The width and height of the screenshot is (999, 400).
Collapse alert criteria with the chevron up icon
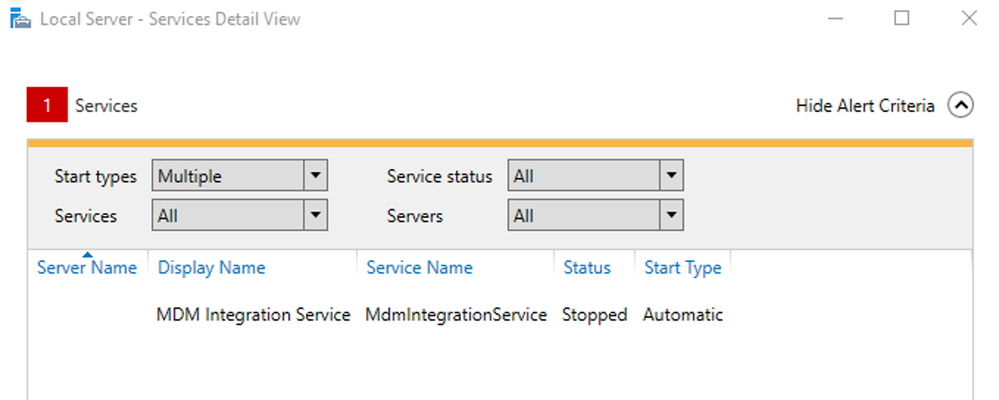960,105
